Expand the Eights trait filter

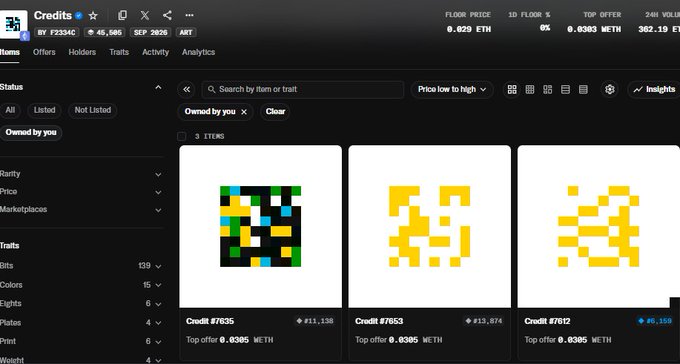tap(81, 304)
